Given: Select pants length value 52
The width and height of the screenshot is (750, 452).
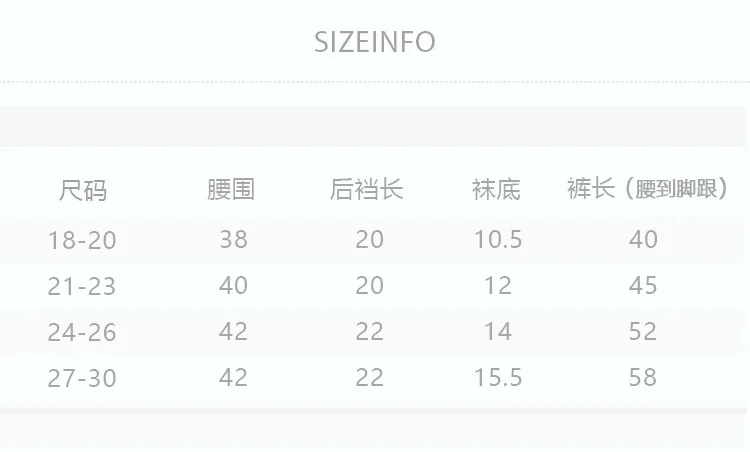Looking at the screenshot, I should [x=643, y=331].
